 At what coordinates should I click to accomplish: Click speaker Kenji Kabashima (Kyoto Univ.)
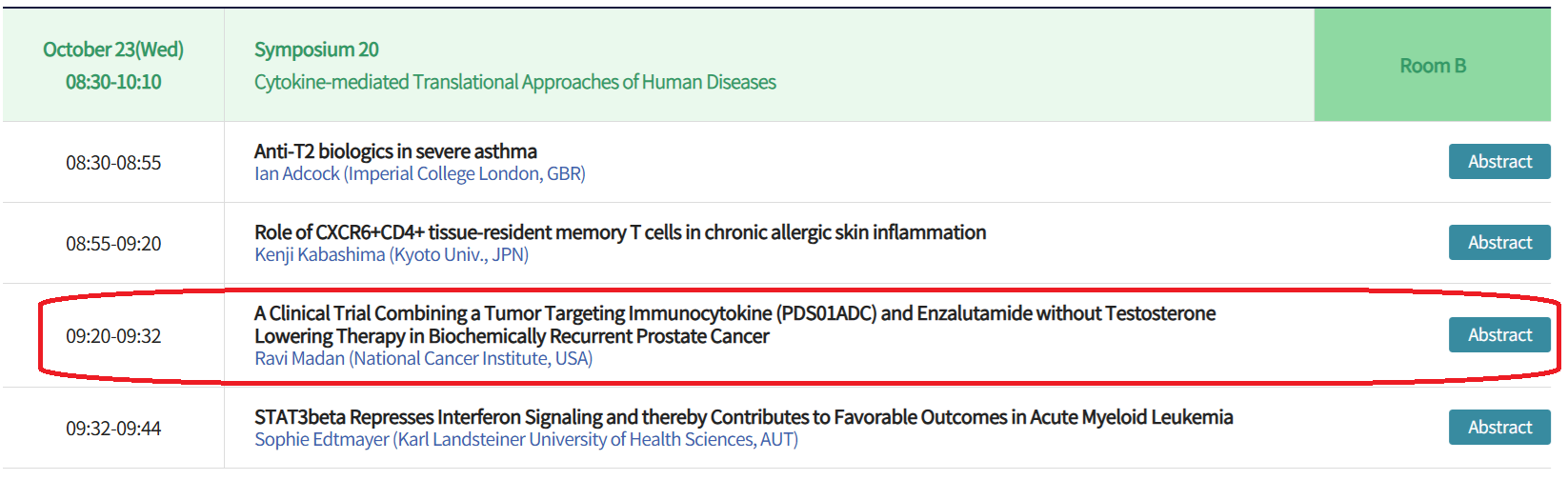(392, 255)
